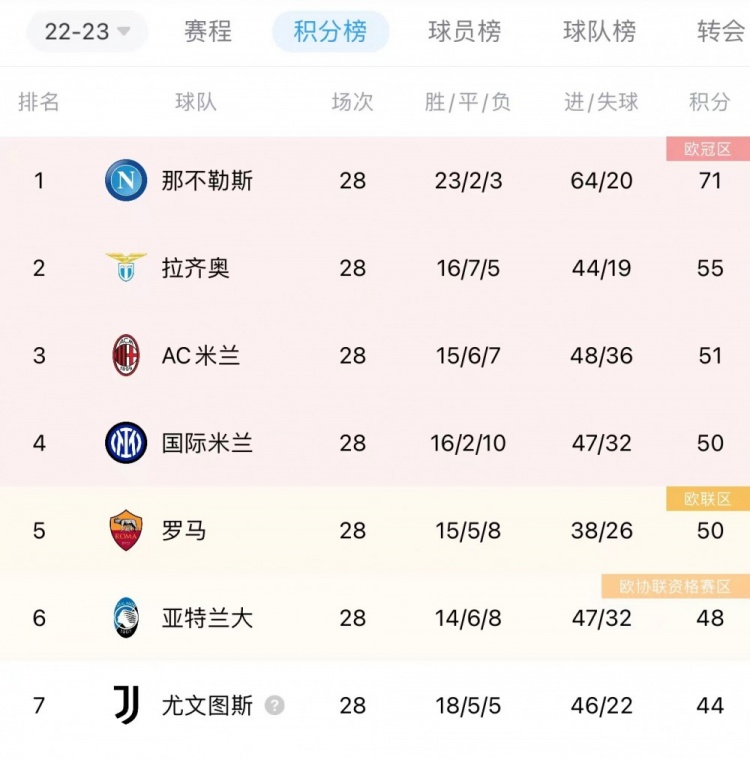The height and width of the screenshot is (760, 750).
Task: Click the Atalanta team logo
Action: pyautogui.click(x=126, y=618)
